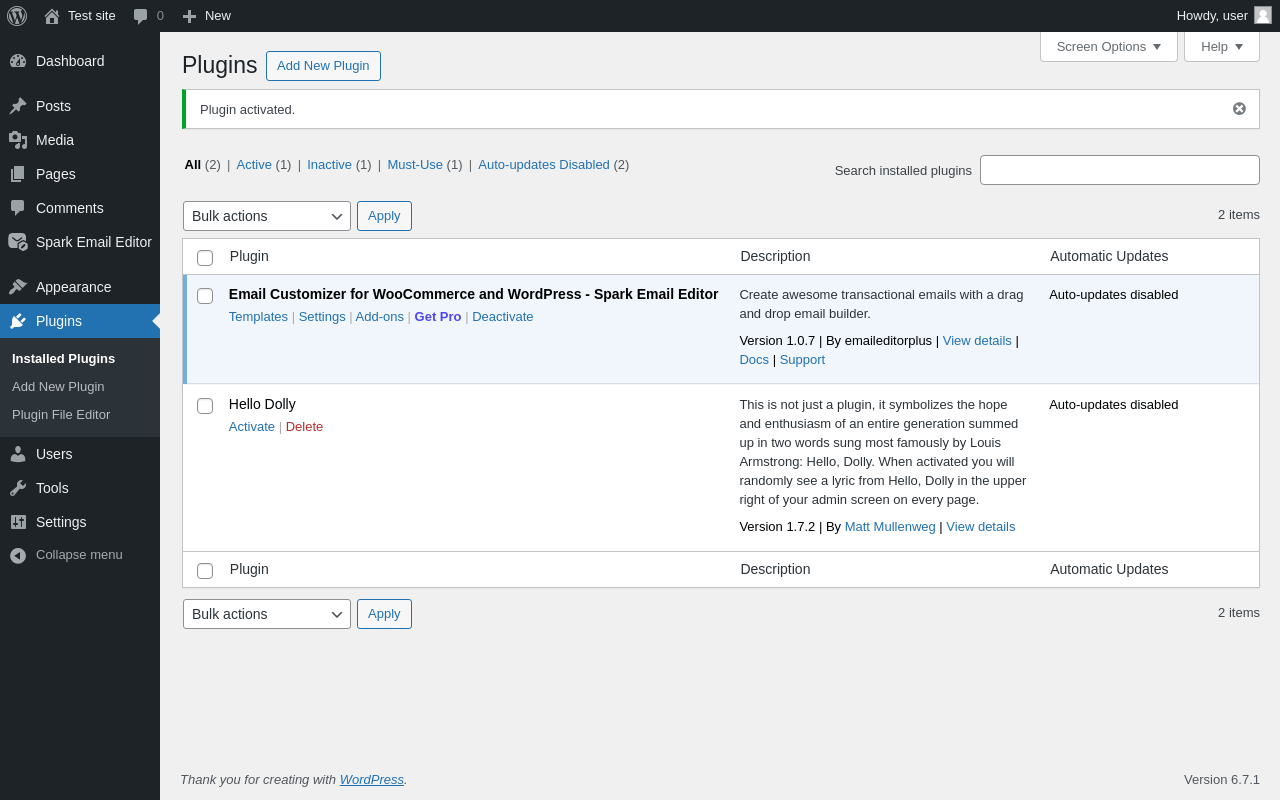Tick the Spark Email Editor plugin checkbox
Viewport: 1280px width, 800px height.
pyautogui.click(x=205, y=296)
